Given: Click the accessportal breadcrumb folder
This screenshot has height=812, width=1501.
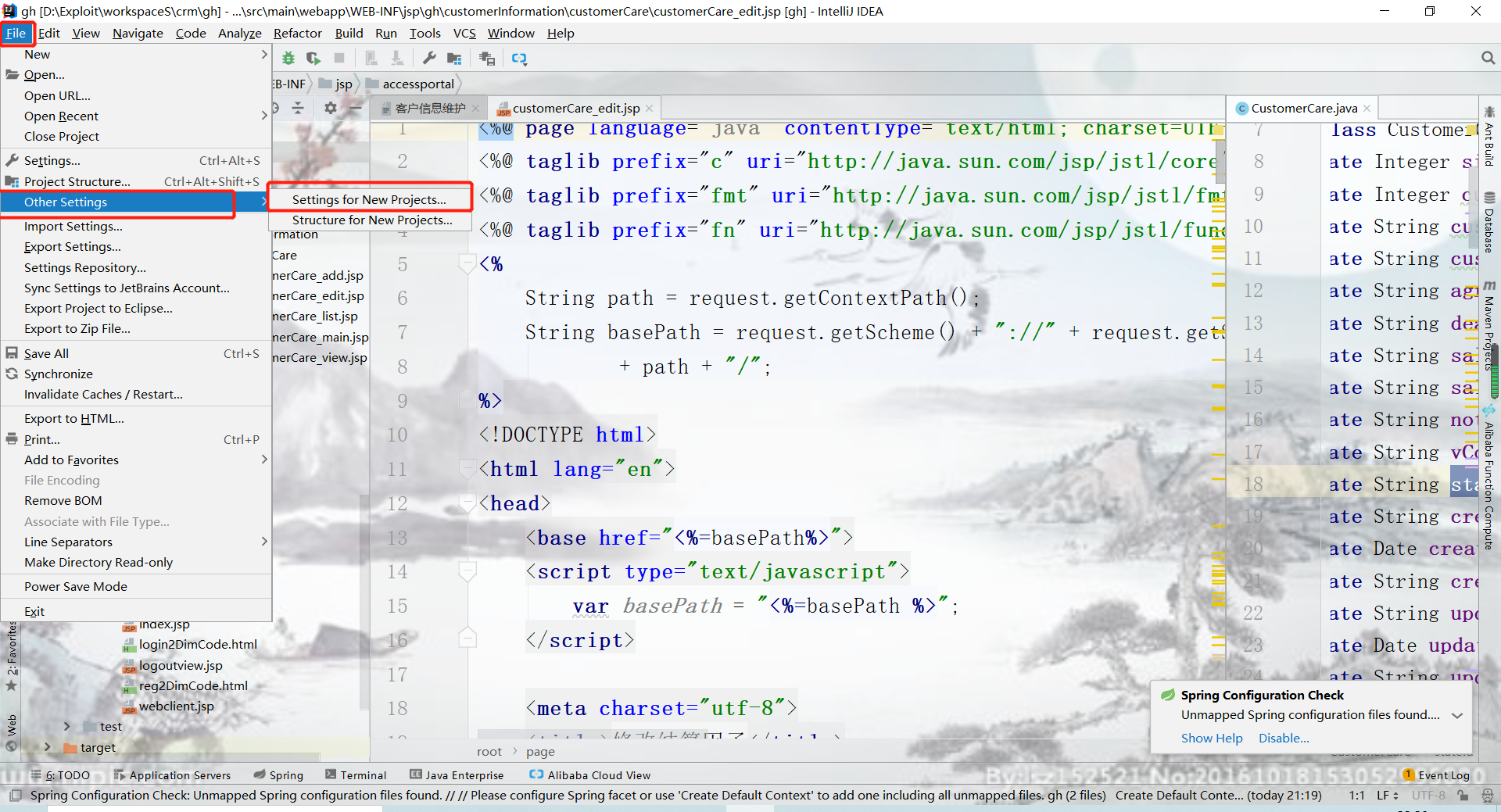Looking at the screenshot, I should [410, 84].
